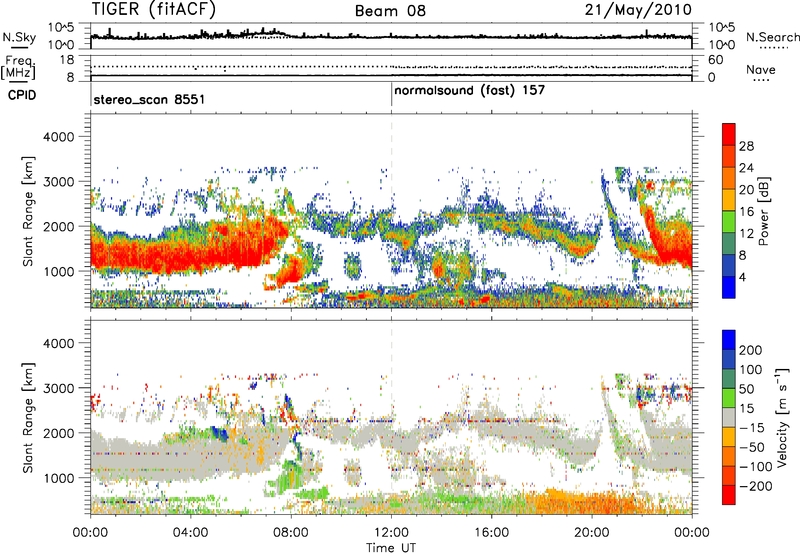Click the power colorbar tick label '4'
The height and width of the screenshot is (554, 800).
click(x=743, y=278)
